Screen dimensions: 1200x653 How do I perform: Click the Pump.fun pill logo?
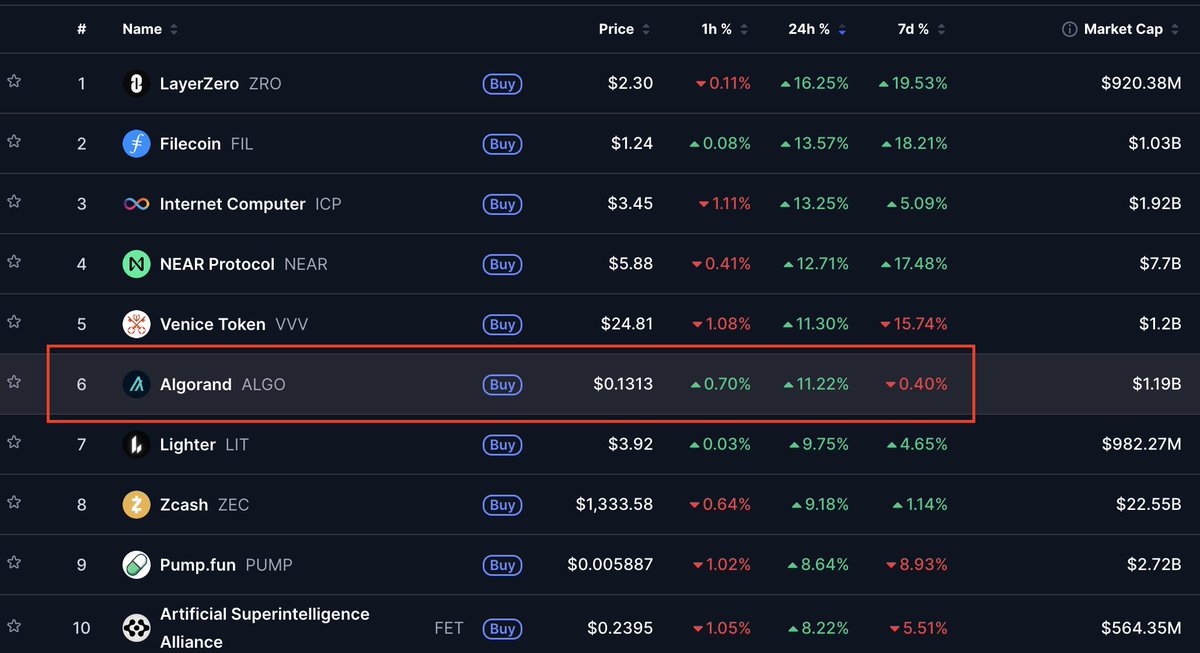pos(136,565)
